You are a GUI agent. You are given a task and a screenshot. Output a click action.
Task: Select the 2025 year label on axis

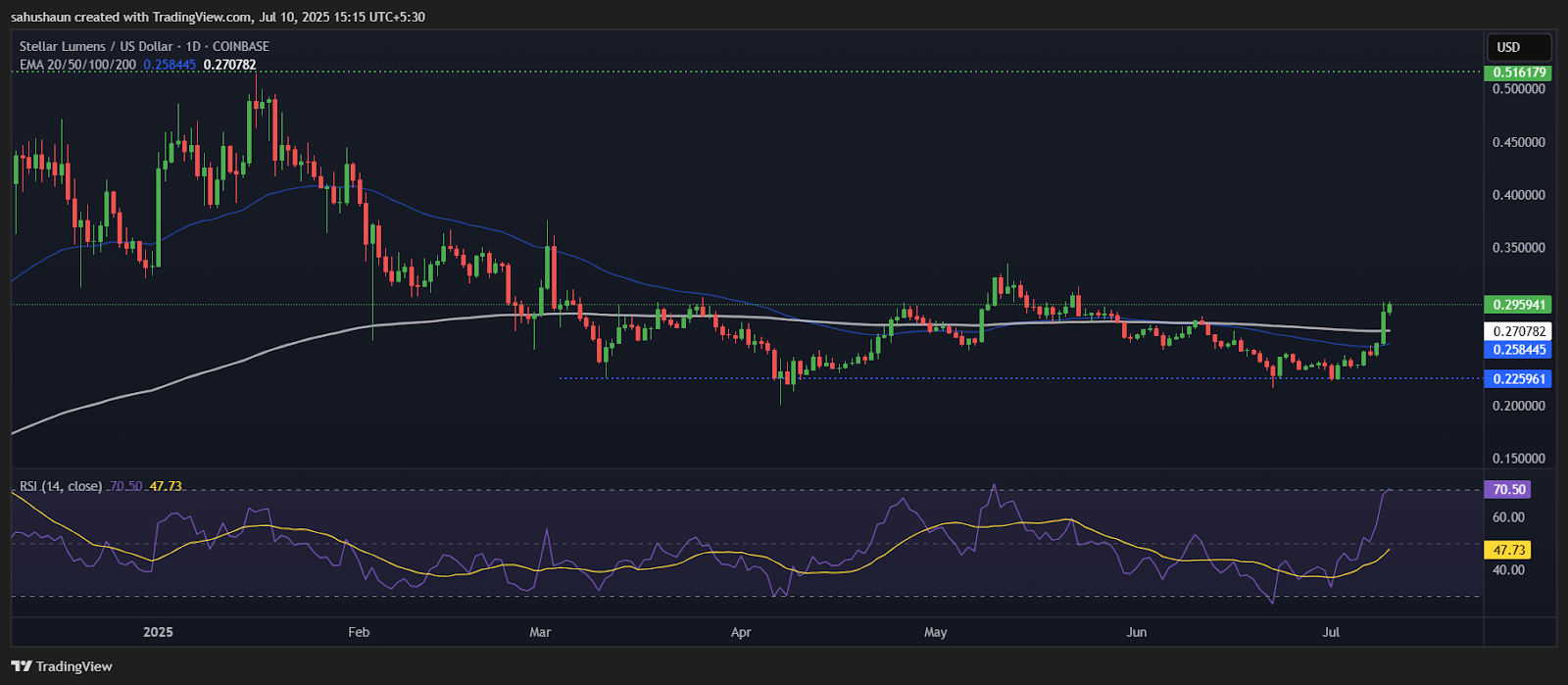158,632
